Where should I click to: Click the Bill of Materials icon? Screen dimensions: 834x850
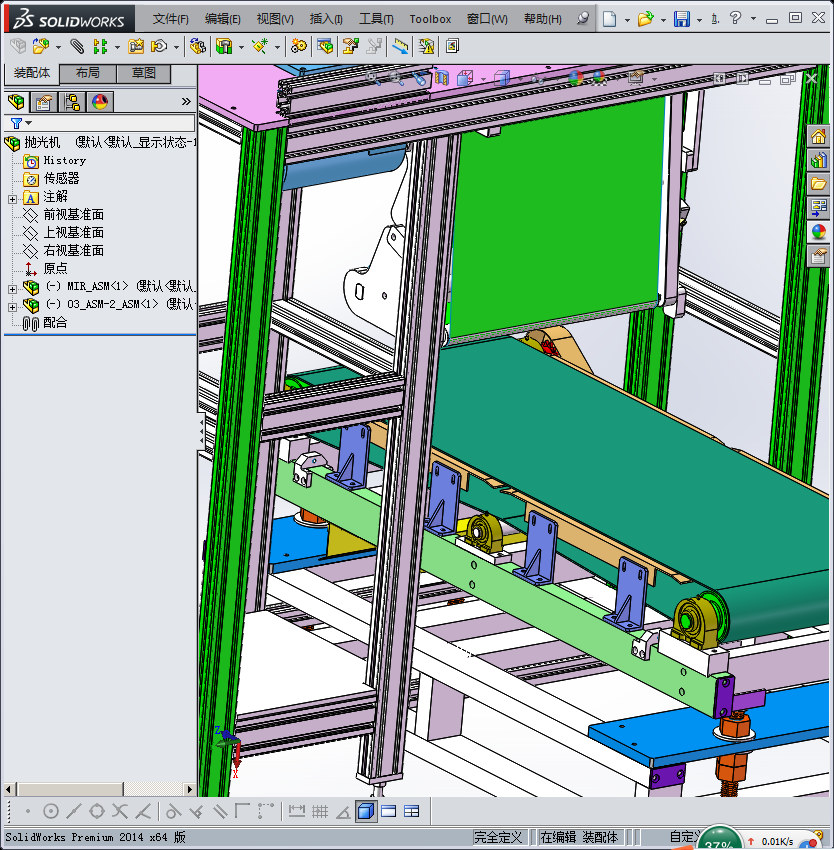click(325, 47)
